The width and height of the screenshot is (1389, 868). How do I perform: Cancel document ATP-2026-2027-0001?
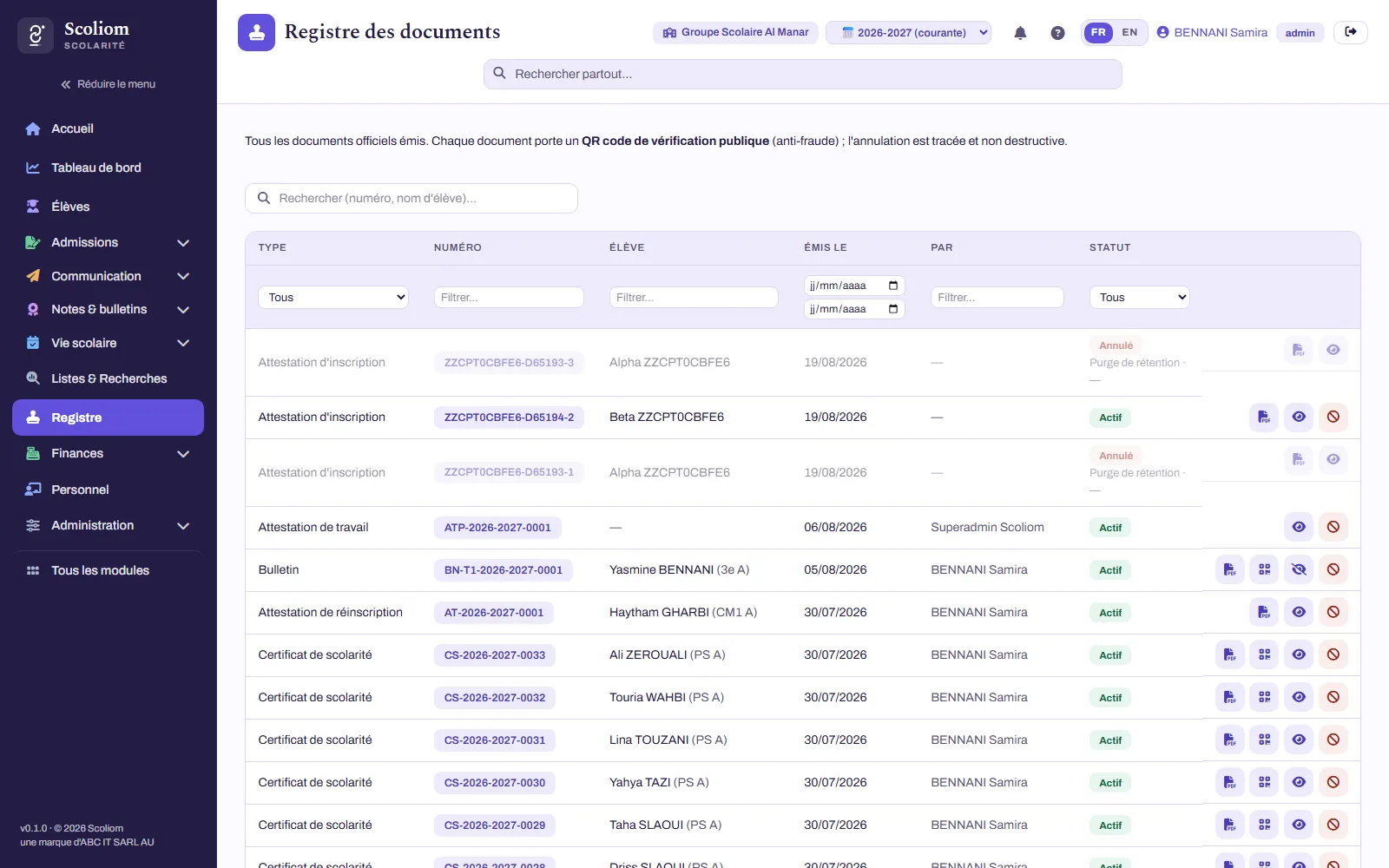(x=1333, y=527)
